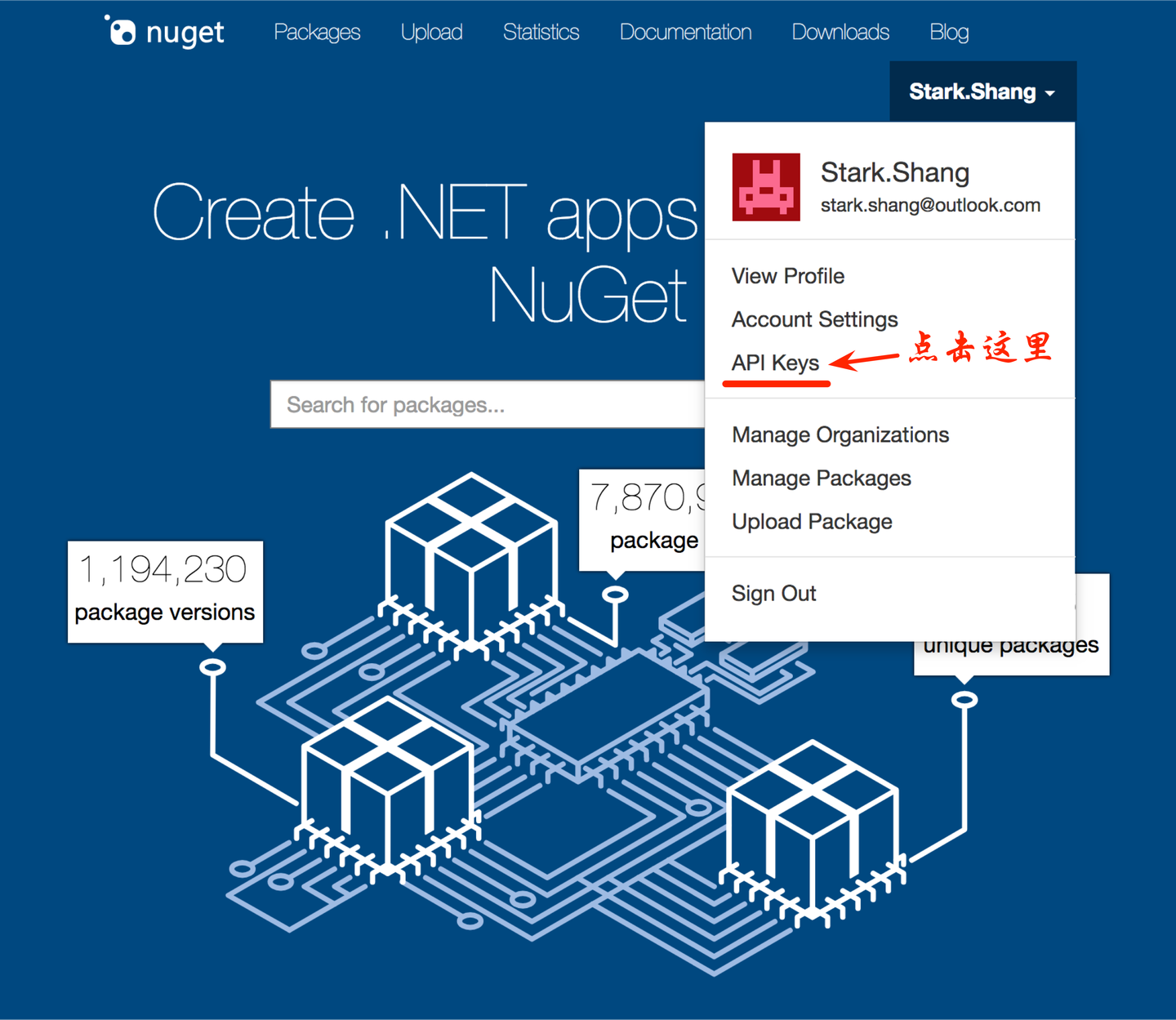
Task: Click Manage Packages
Action: click(x=821, y=478)
